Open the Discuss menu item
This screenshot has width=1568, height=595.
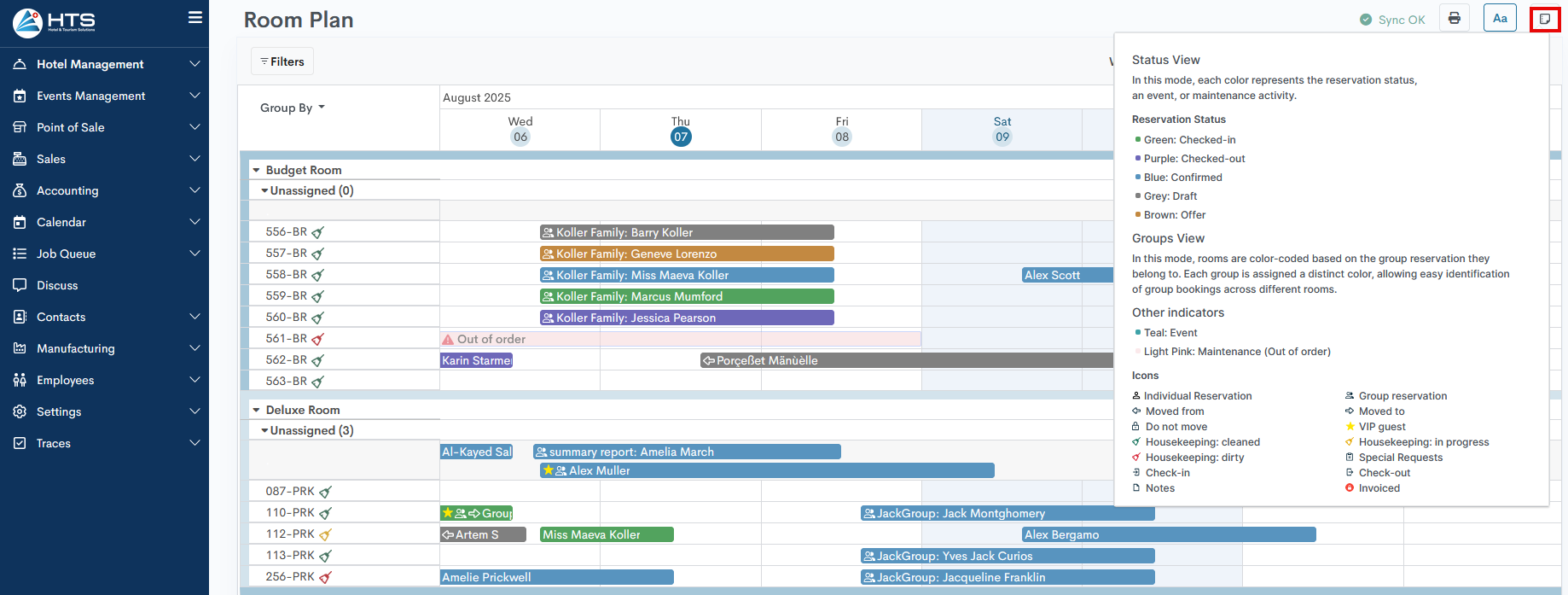[57, 285]
